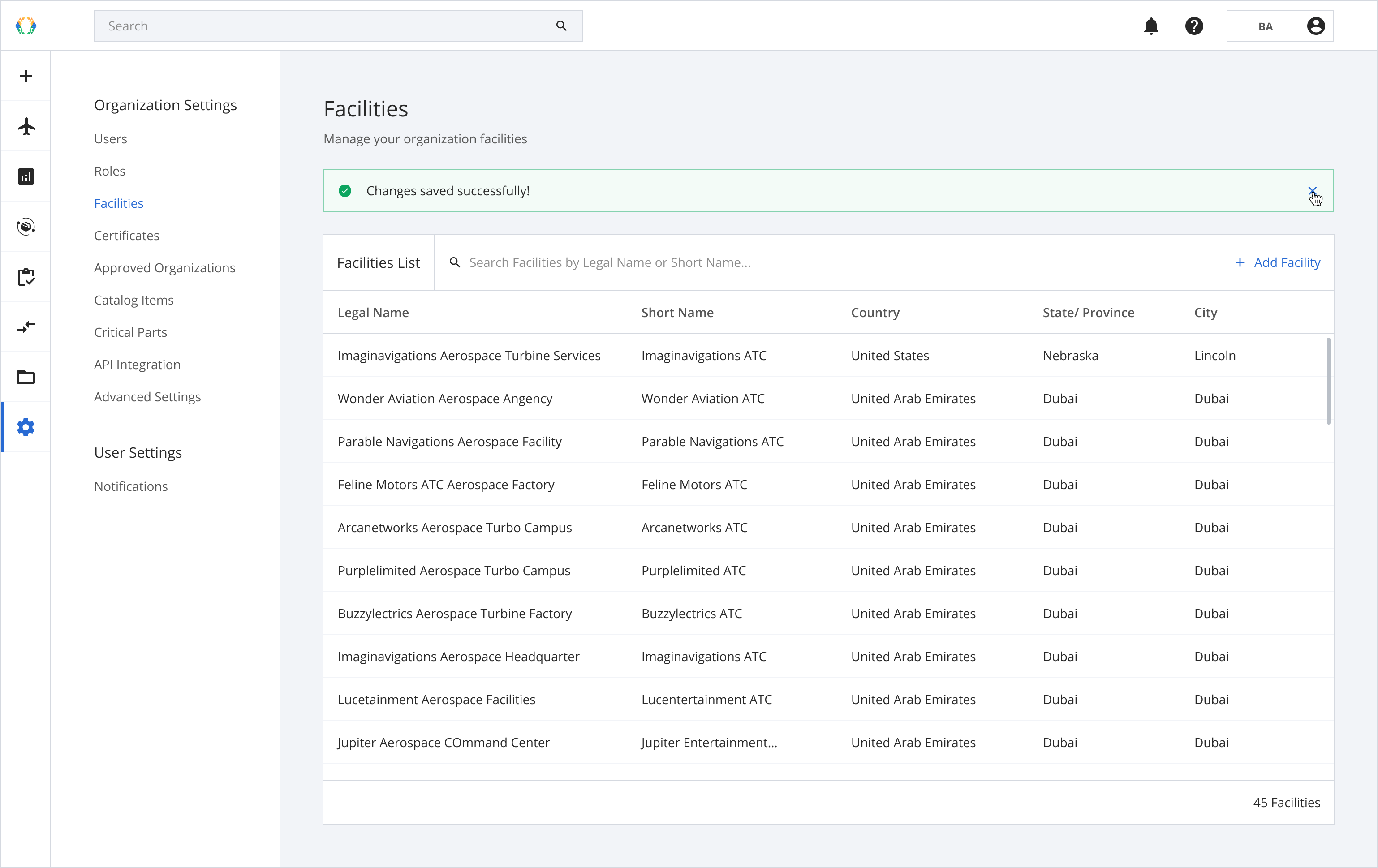Viewport: 1378px width, 868px height.
Task: Click the Buzzylectrics ATC short name
Action: pos(691,614)
